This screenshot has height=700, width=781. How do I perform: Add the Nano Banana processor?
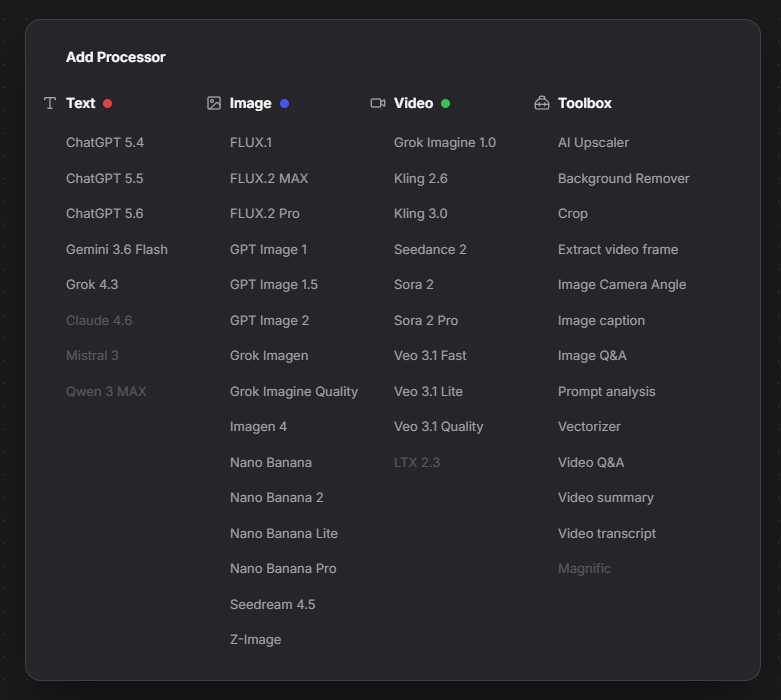pyautogui.click(x=271, y=462)
